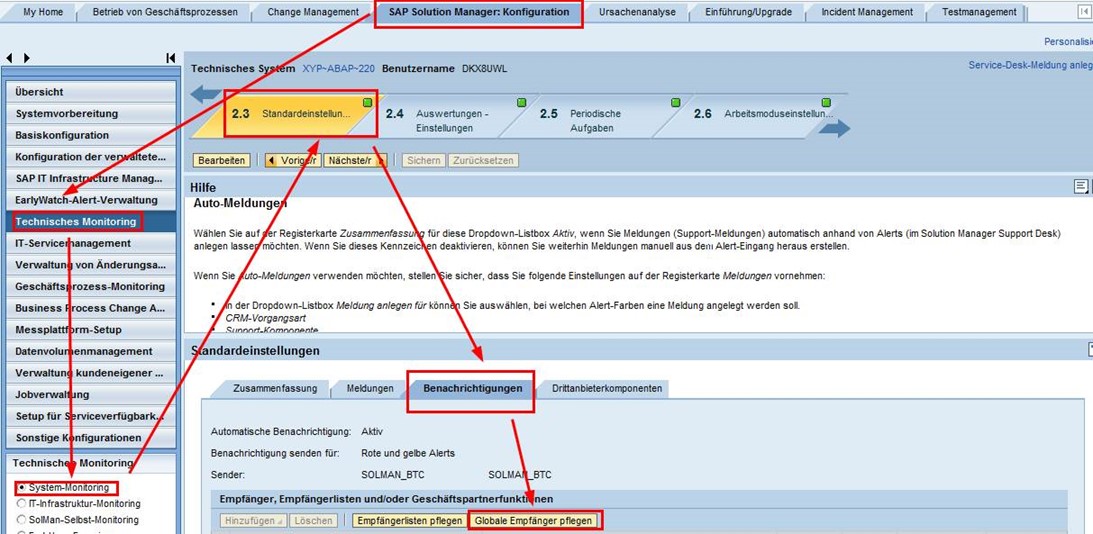Open Basiskonfiguration in the navigation list
The width and height of the screenshot is (1093, 534).
tap(91, 135)
